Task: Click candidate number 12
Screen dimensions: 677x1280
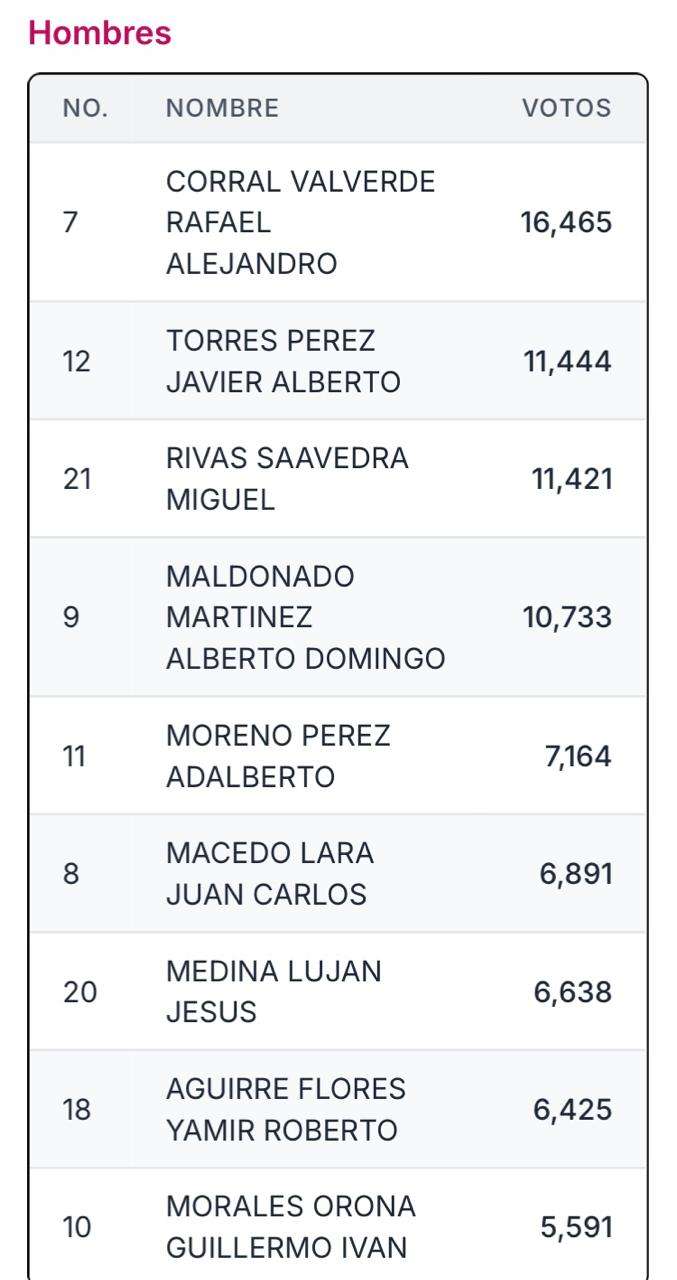Action: pyautogui.click(x=76, y=361)
